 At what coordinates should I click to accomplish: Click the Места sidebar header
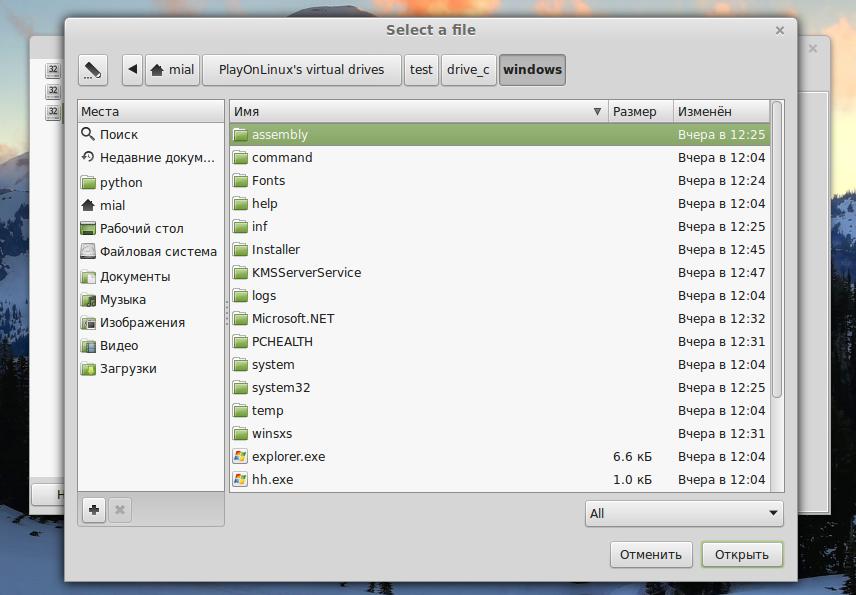[151, 111]
